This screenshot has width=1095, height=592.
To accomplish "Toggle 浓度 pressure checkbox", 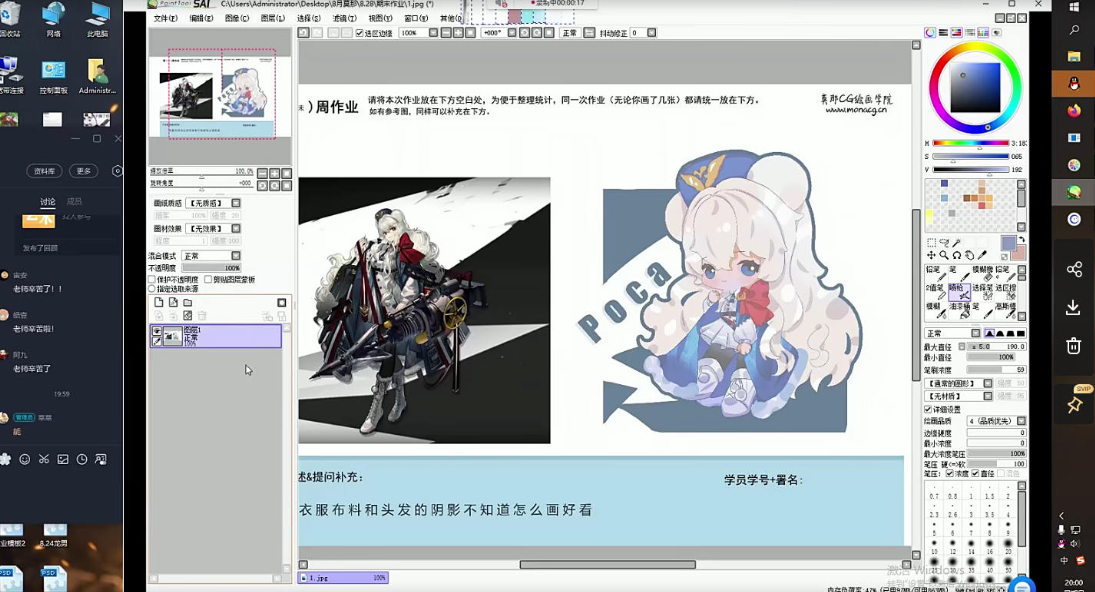I will pos(950,473).
